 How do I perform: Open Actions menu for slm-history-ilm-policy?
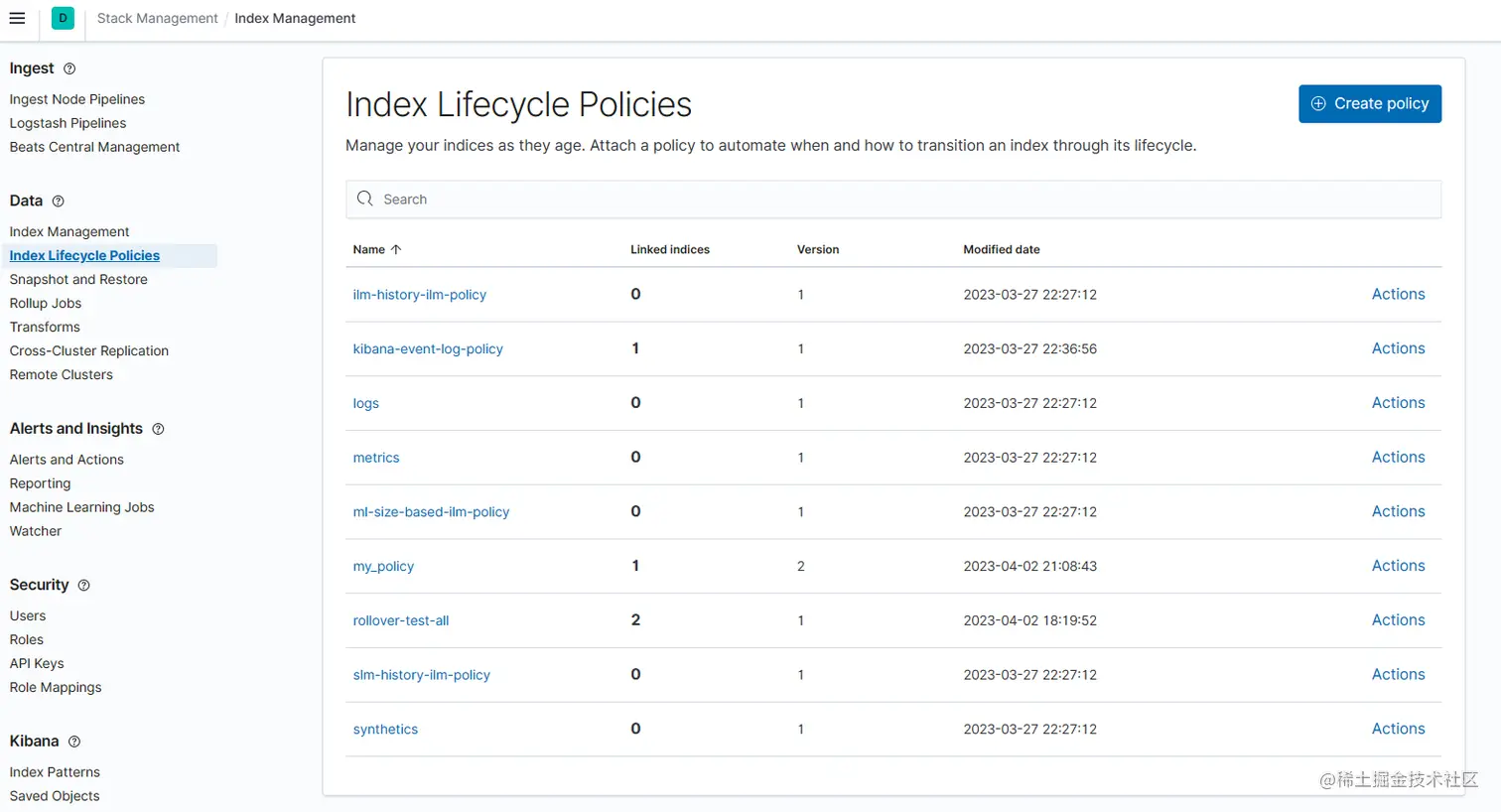point(1397,674)
